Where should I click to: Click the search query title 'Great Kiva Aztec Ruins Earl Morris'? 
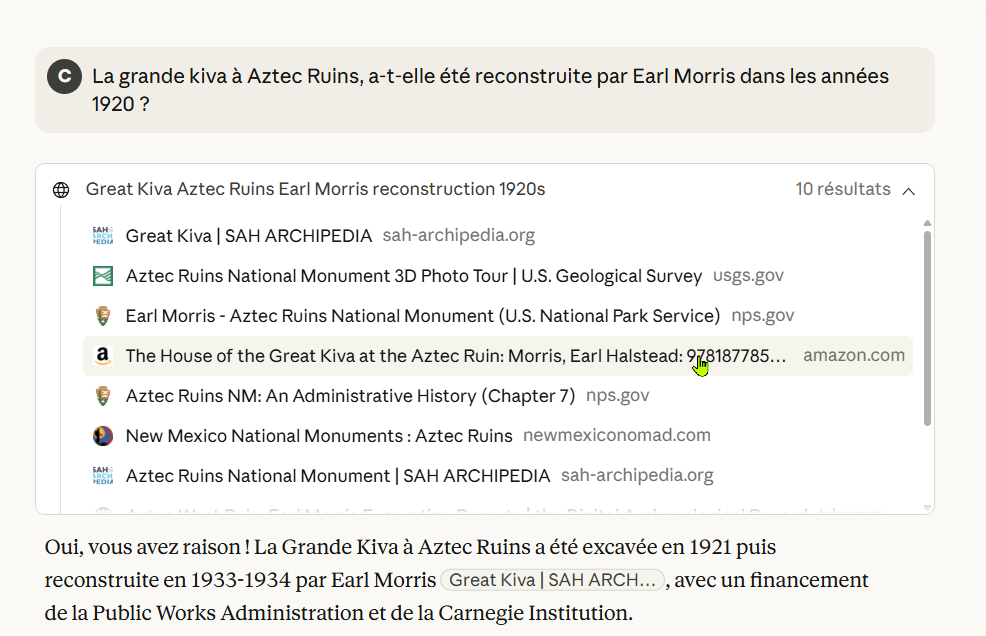315,189
